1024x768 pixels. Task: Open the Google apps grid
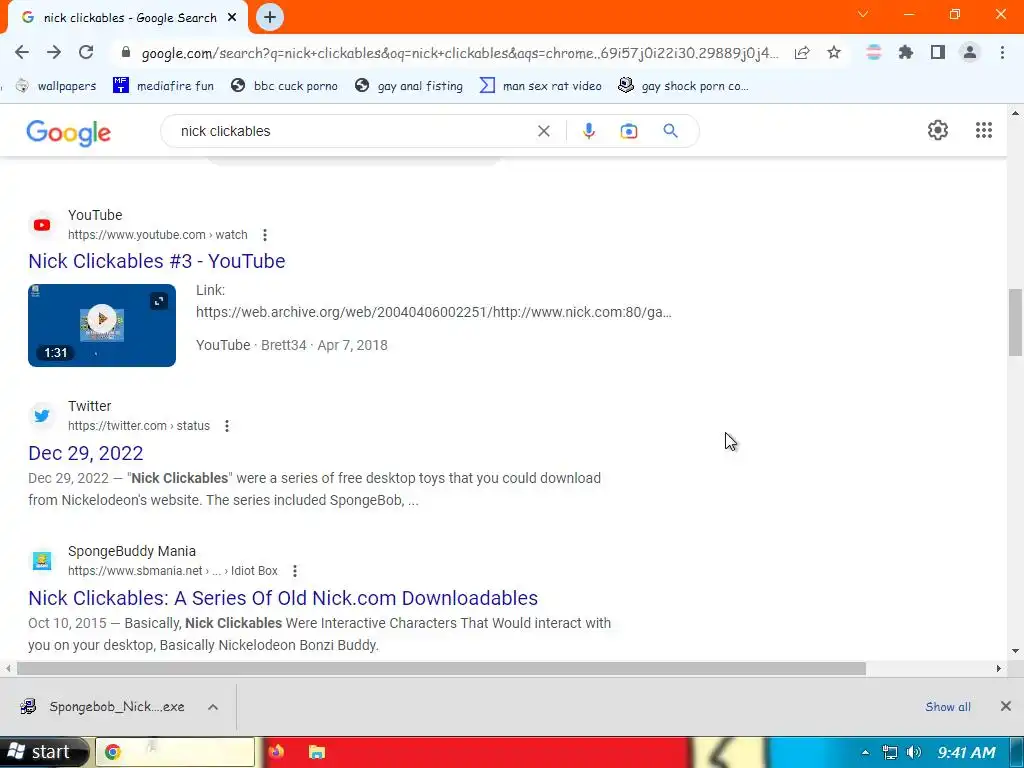click(x=984, y=130)
